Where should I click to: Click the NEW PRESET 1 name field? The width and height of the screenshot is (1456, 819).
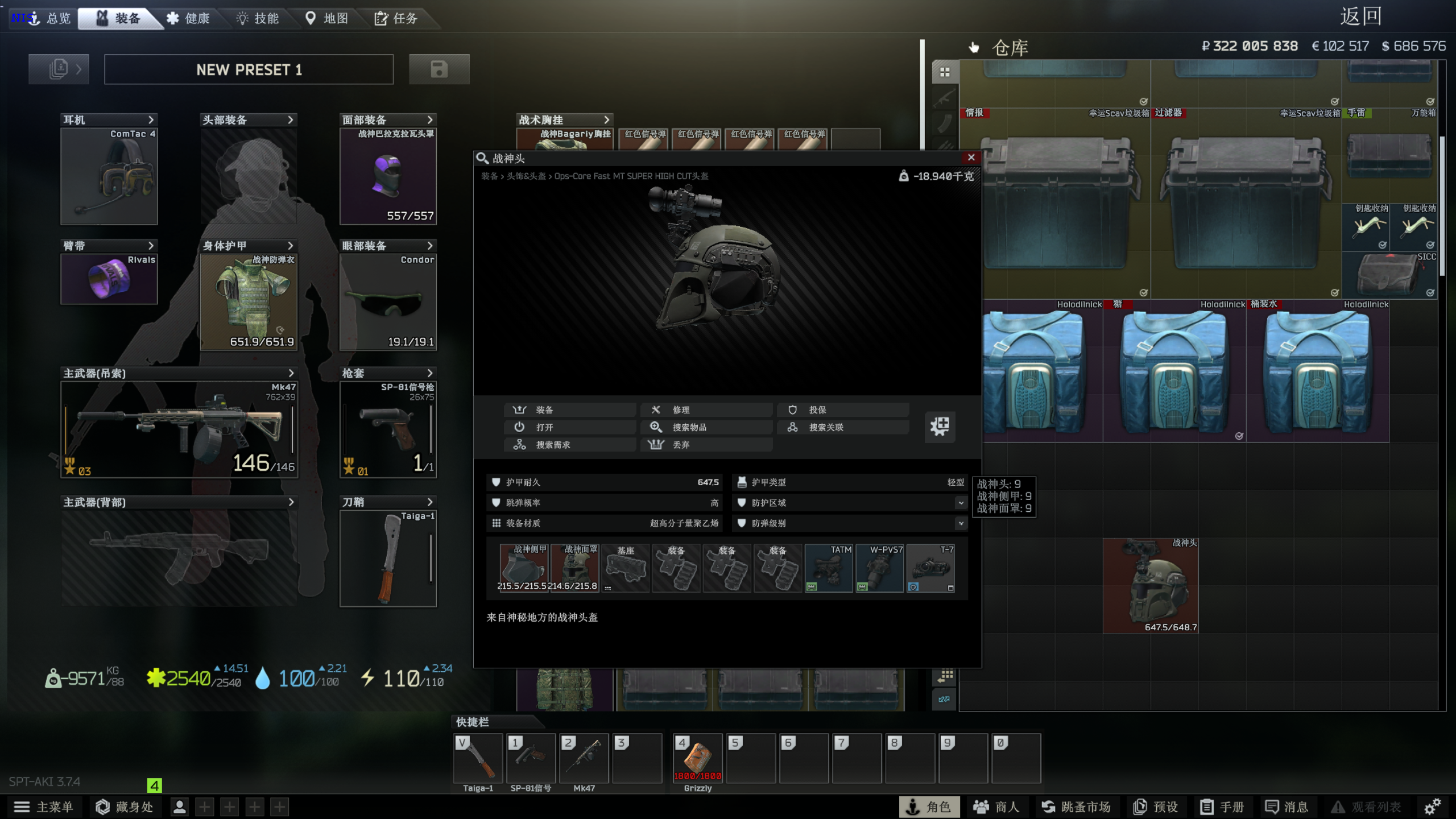point(249,69)
